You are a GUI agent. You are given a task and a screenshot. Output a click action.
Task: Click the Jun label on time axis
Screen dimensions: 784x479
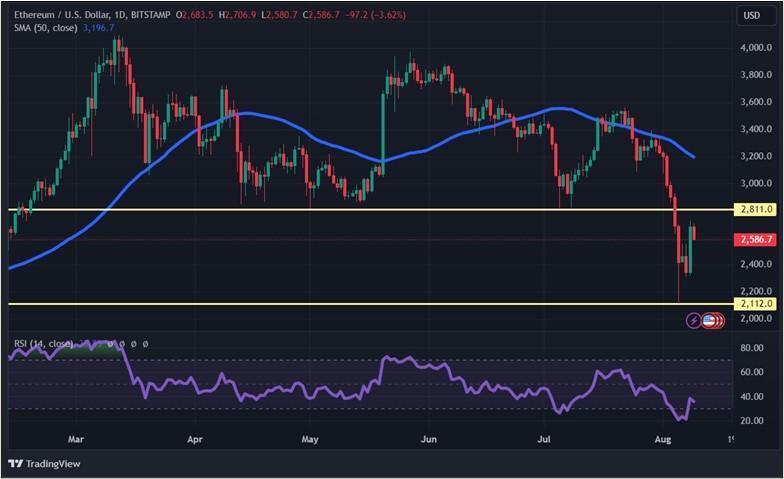tap(428, 439)
